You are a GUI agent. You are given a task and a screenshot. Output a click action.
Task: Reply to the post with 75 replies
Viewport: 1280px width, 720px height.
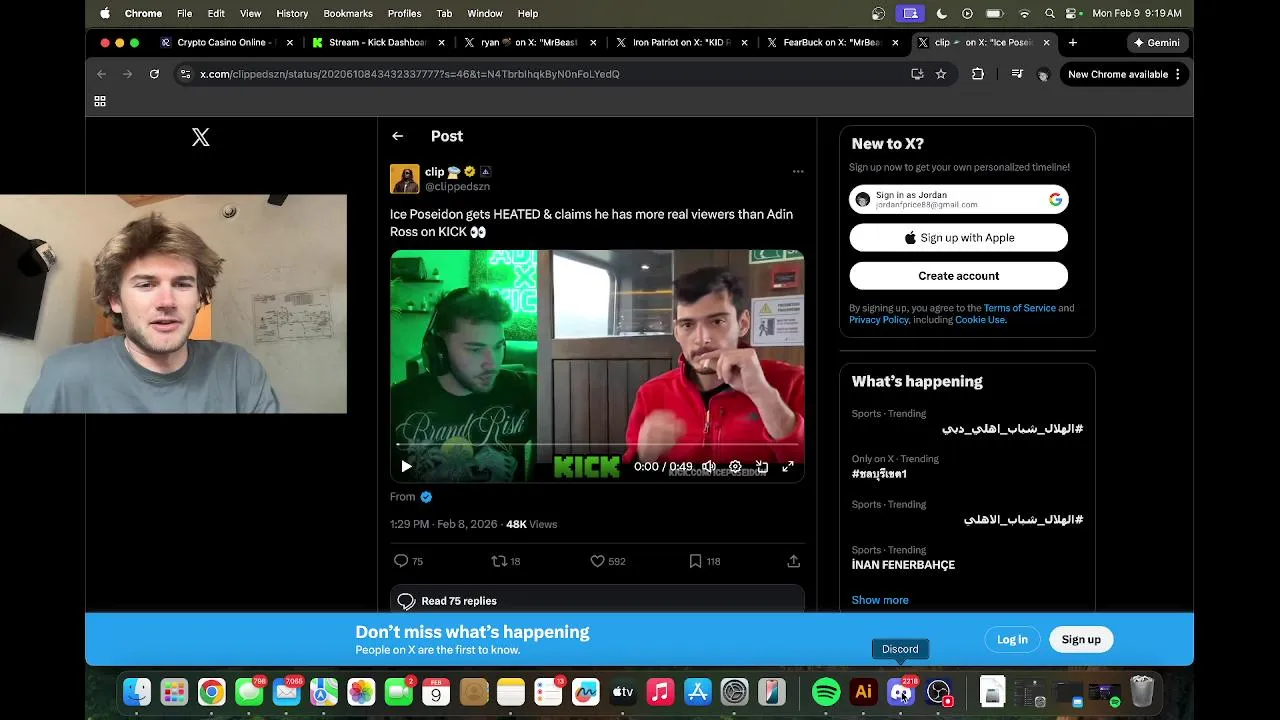click(x=408, y=561)
